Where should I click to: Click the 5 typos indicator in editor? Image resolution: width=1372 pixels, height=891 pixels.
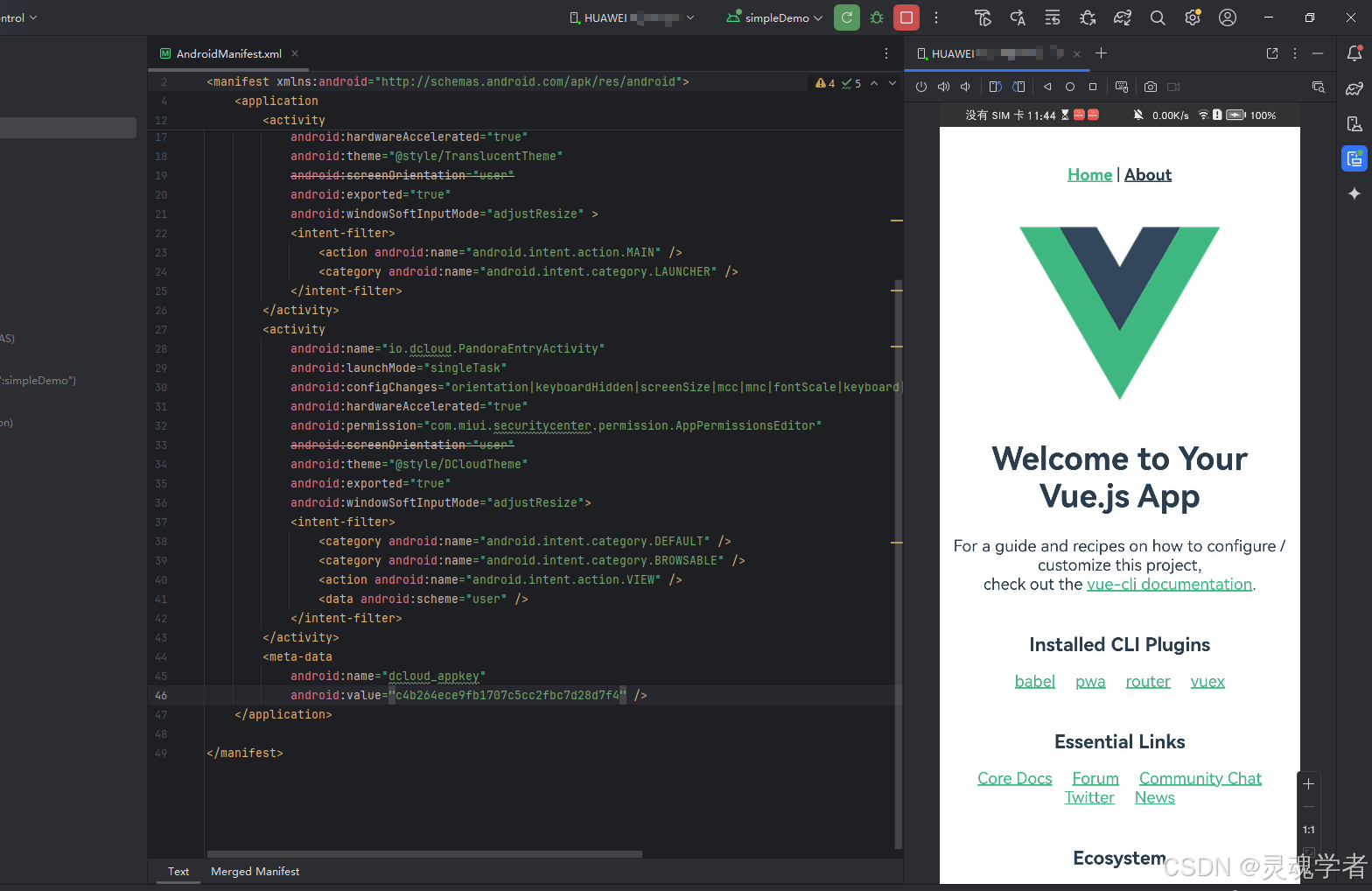(x=851, y=83)
